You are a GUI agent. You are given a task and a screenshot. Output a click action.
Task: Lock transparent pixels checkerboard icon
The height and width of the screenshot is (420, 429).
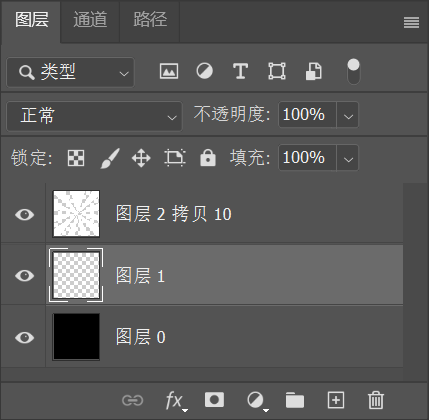[76, 158]
